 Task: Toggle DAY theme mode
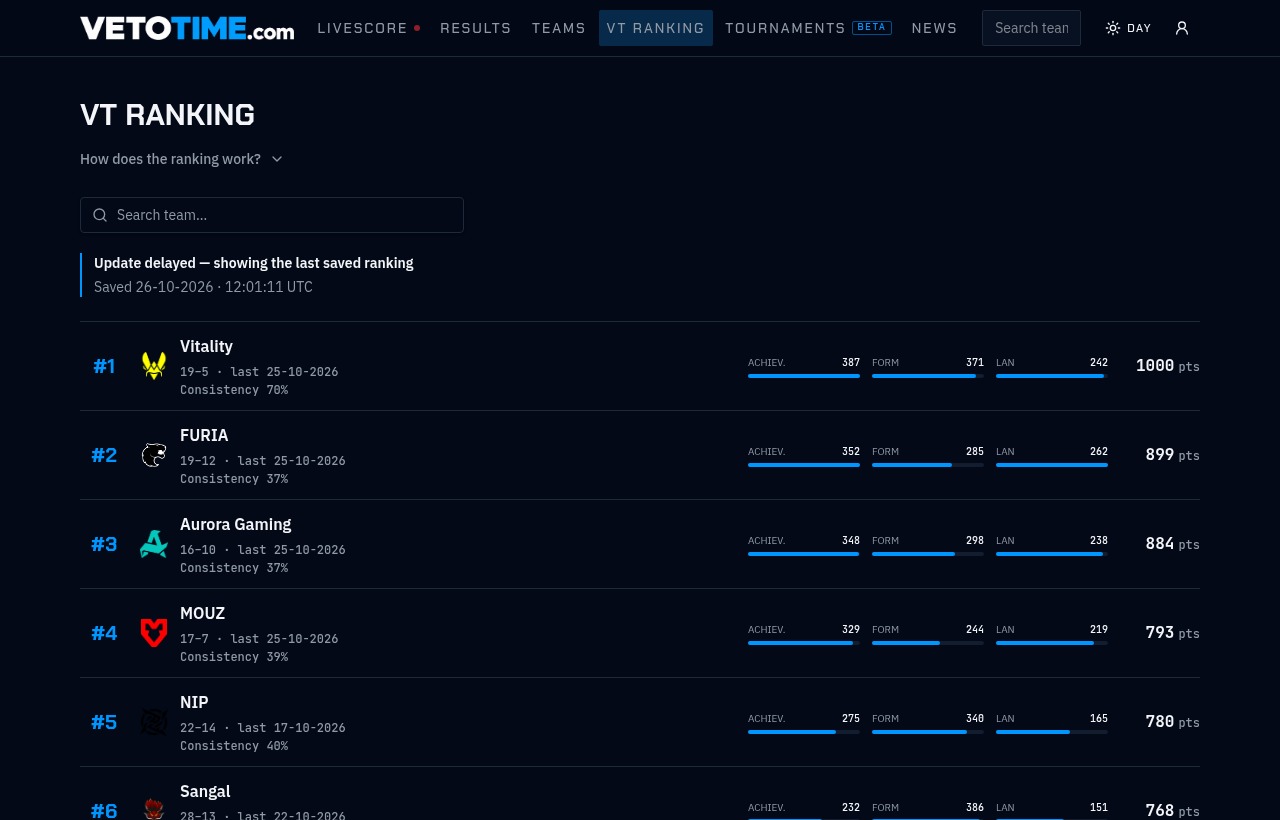tap(1128, 28)
